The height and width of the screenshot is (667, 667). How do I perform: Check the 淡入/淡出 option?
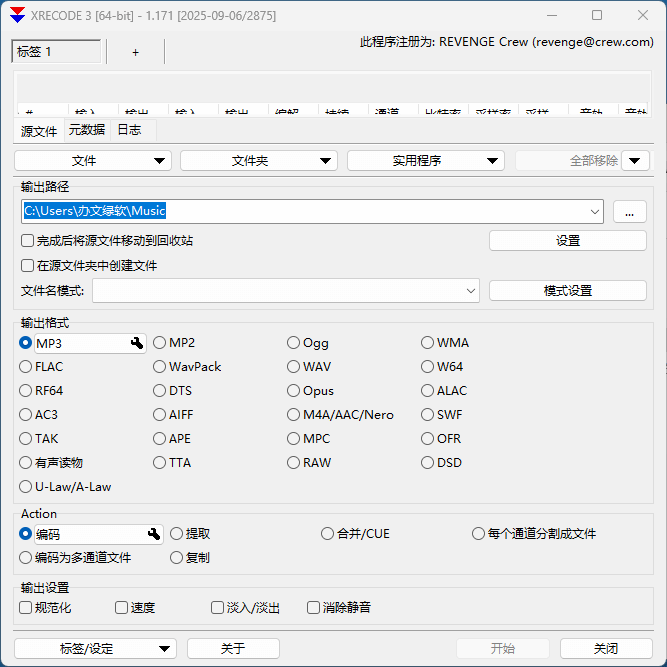(x=217, y=608)
